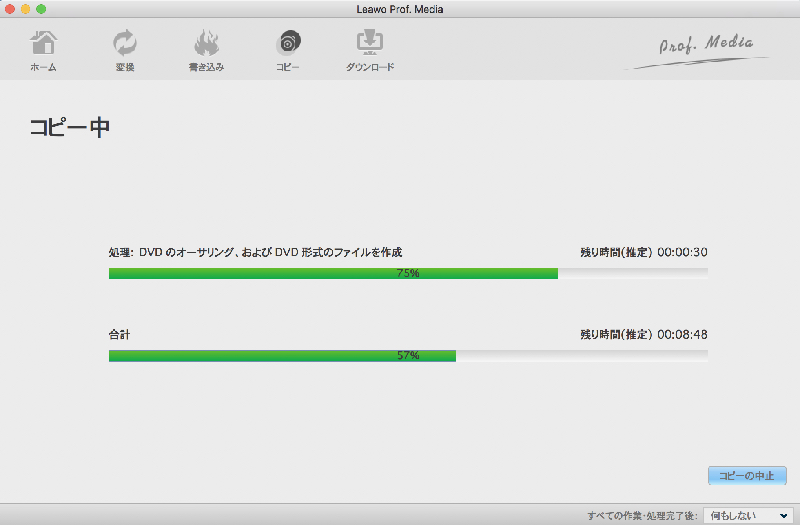Click the Leawo Prof. Media window title
This screenshot has height=525, width=800.
click(399, 9)
